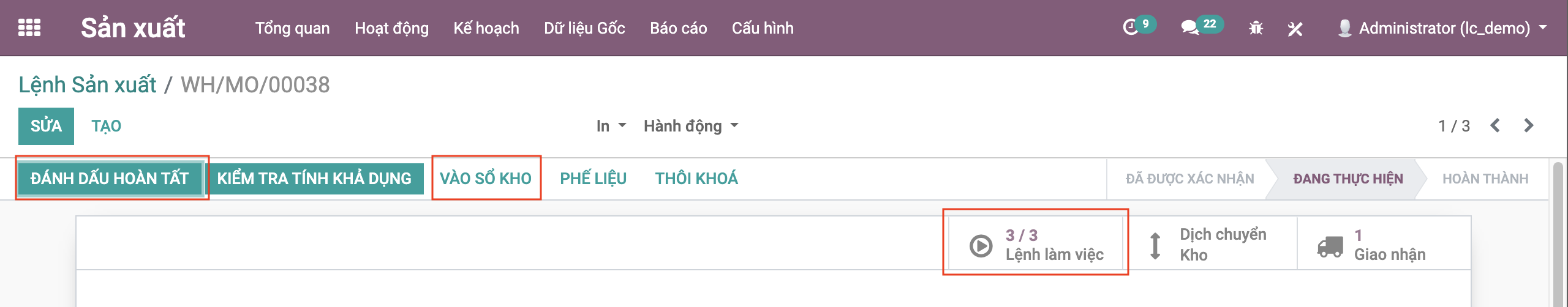Click the vertical scrollbar on the right
1568x307 pixels.
tap(1559, 232)
